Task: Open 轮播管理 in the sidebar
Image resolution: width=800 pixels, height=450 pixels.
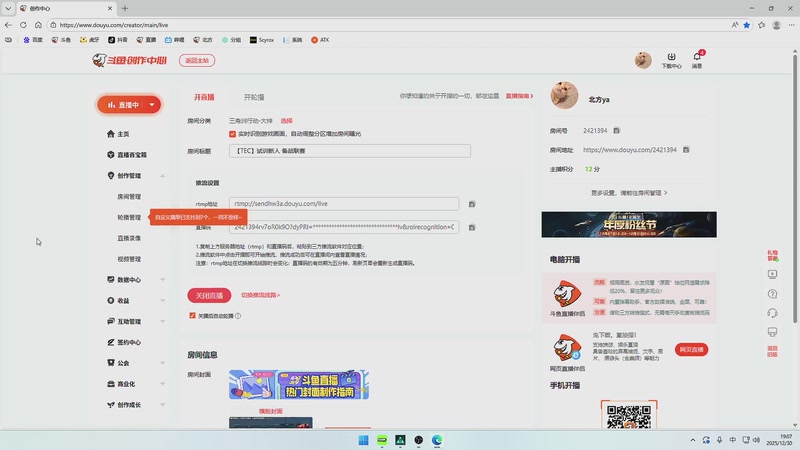Action: (129, 217)
